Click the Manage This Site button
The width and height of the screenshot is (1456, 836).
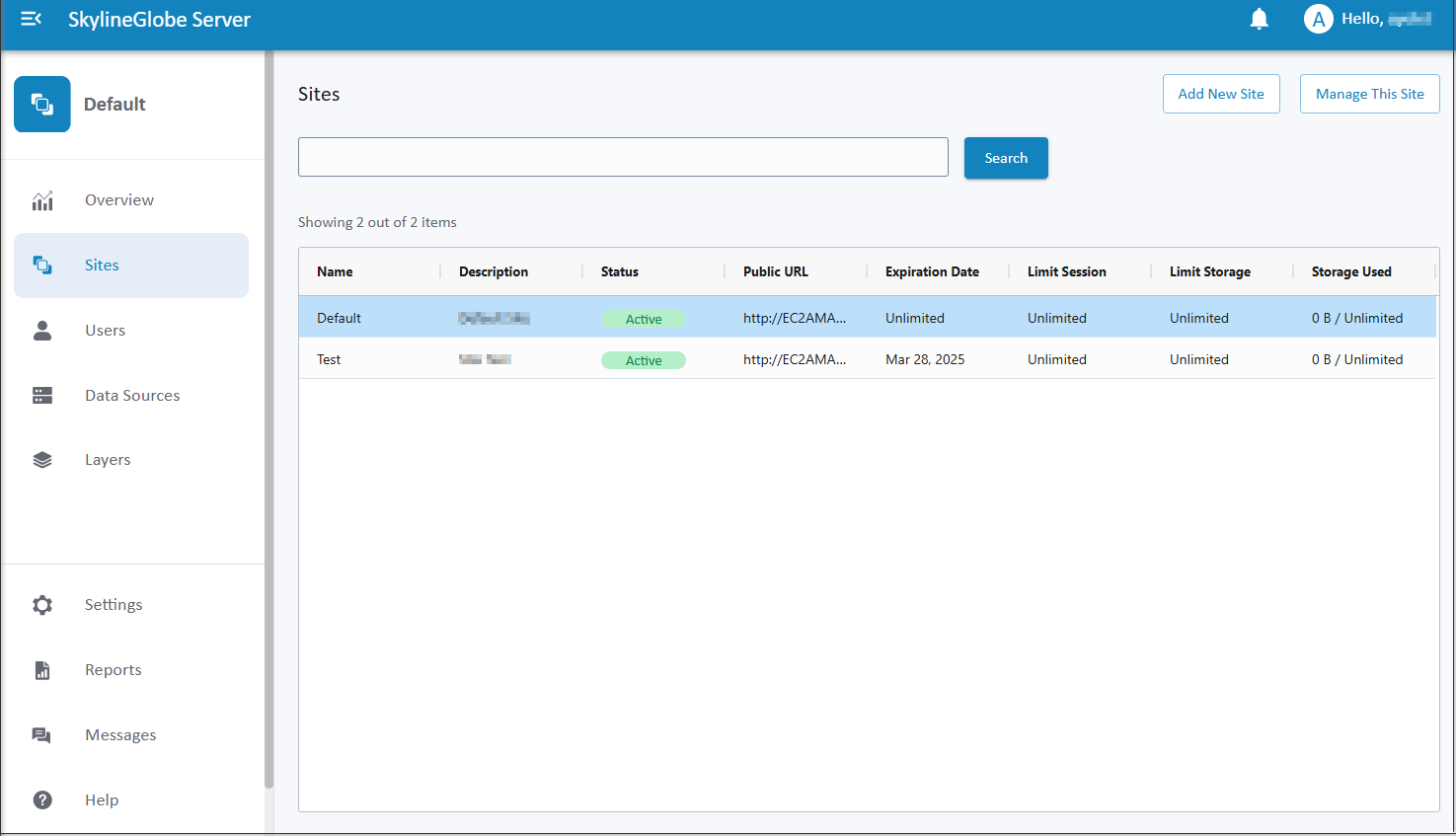click(x=1369, y=94)
